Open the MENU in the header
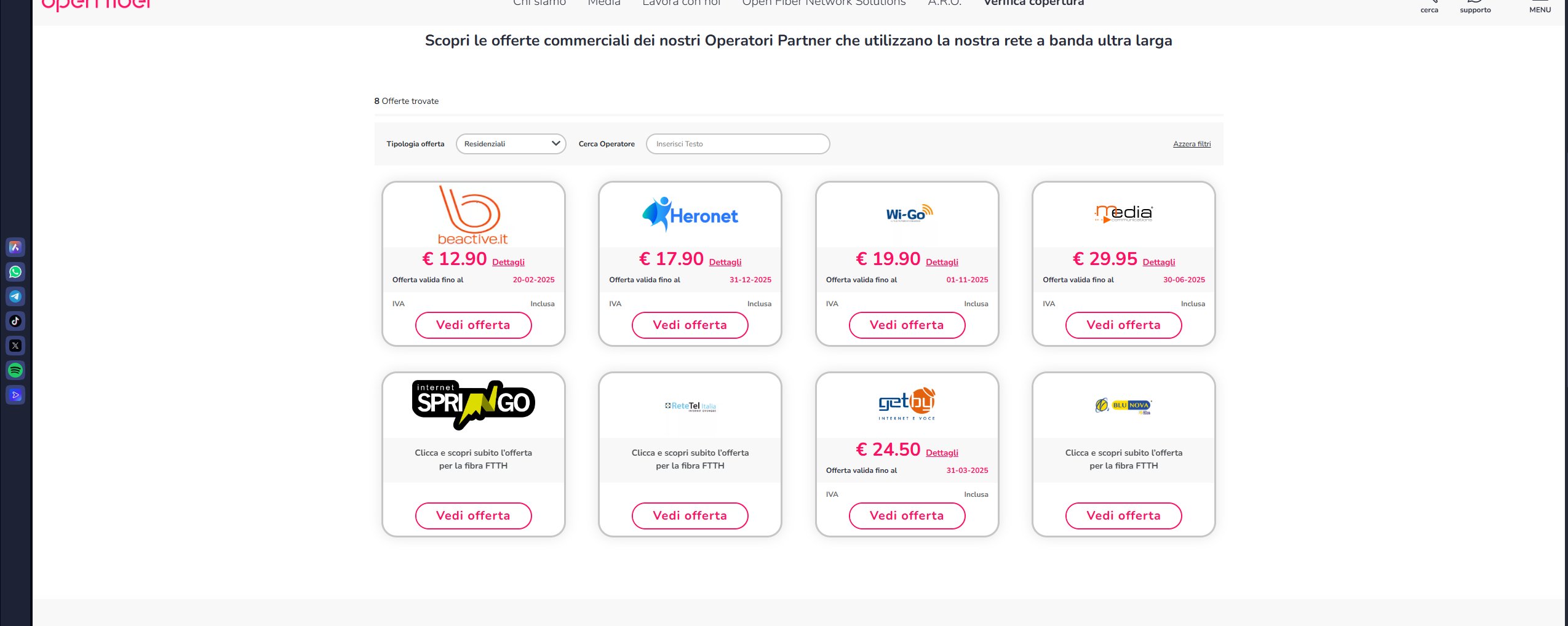Image resolution: width=1568 pixels, height=626 pixels. pyautogui.click(x=1540, y=7)
